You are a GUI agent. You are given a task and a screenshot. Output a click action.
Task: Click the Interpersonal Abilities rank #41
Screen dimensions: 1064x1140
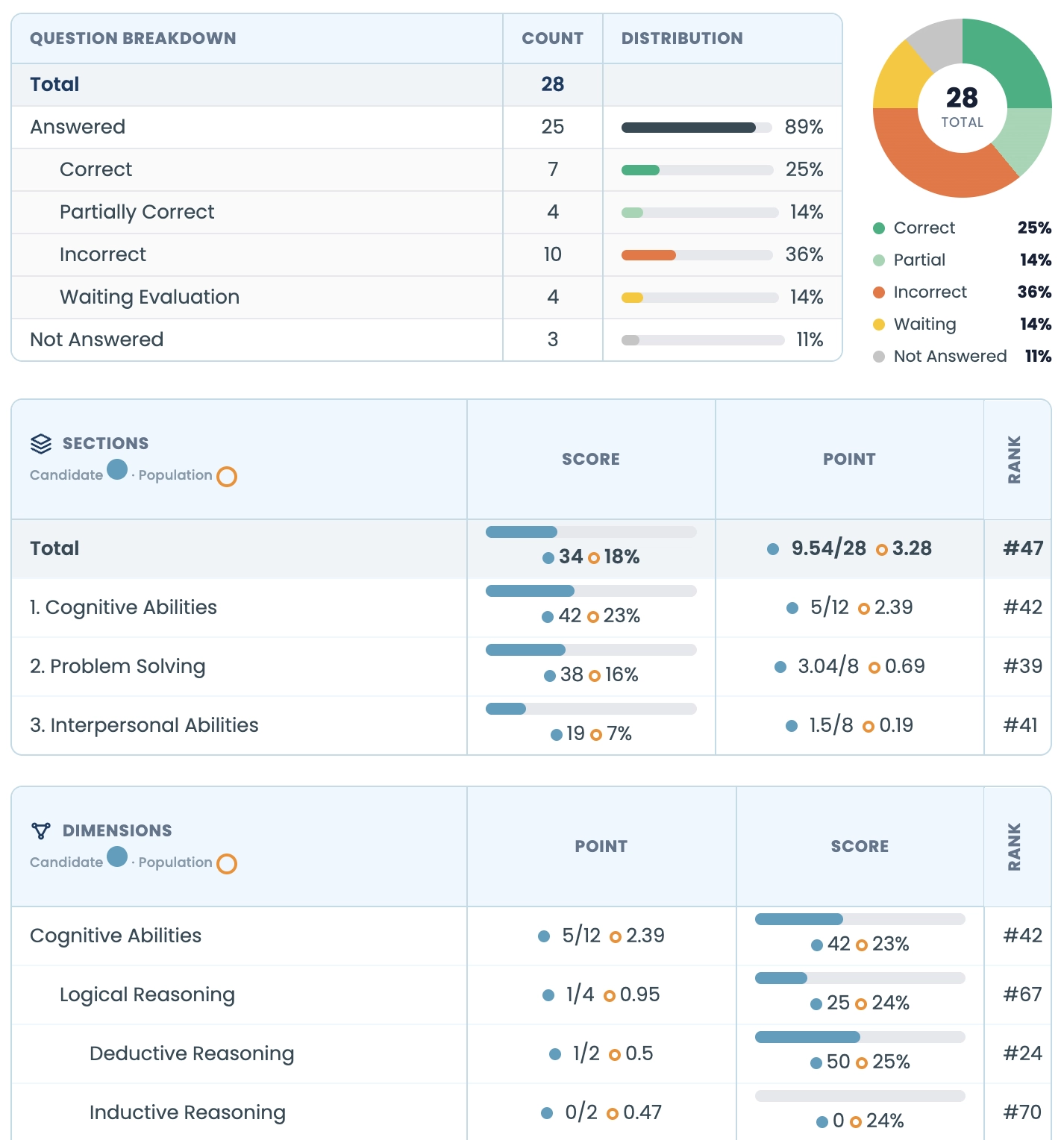tap(1021, 726)
